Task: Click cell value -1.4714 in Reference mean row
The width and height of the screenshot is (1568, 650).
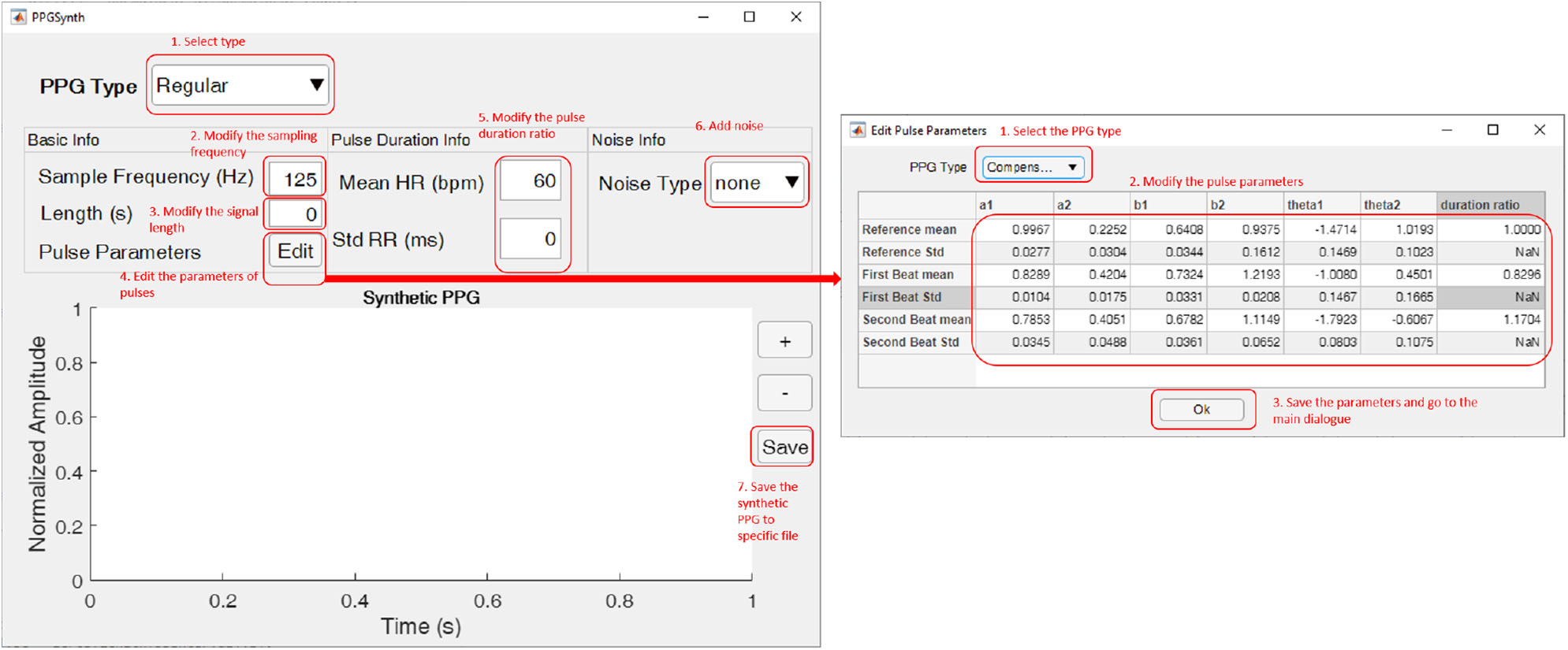Action: (1322, 229)
